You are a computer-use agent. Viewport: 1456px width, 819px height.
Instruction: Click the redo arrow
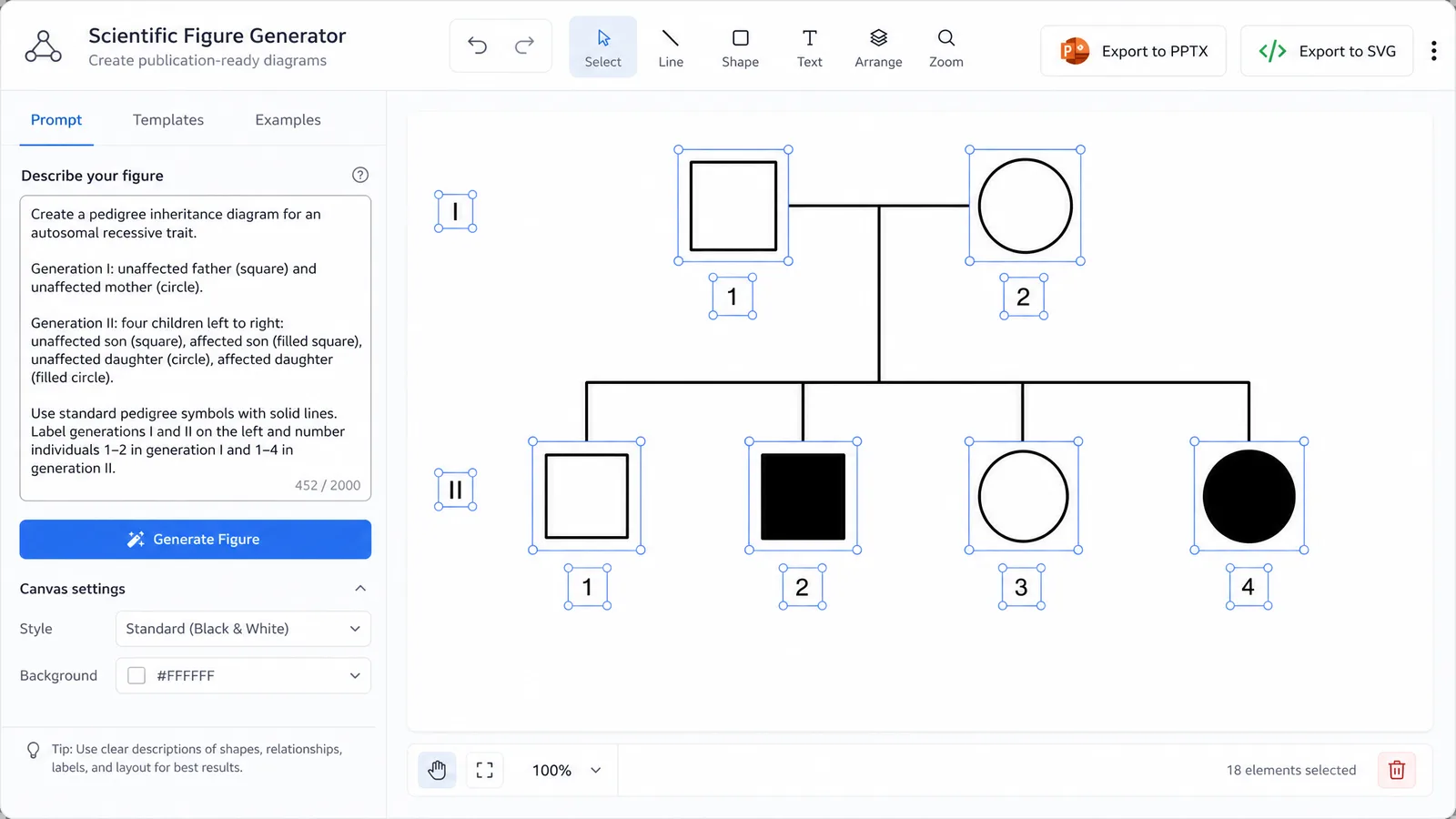524,45
